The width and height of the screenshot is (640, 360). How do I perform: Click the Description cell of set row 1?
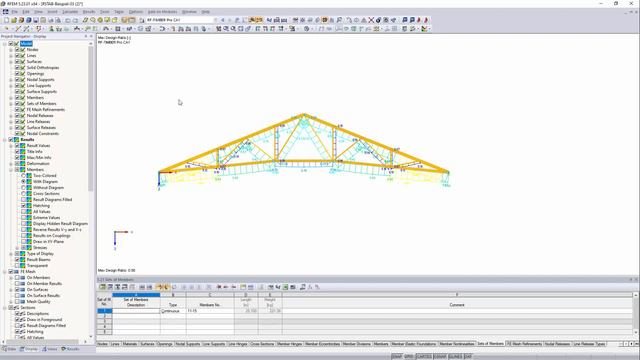point(136,311)
